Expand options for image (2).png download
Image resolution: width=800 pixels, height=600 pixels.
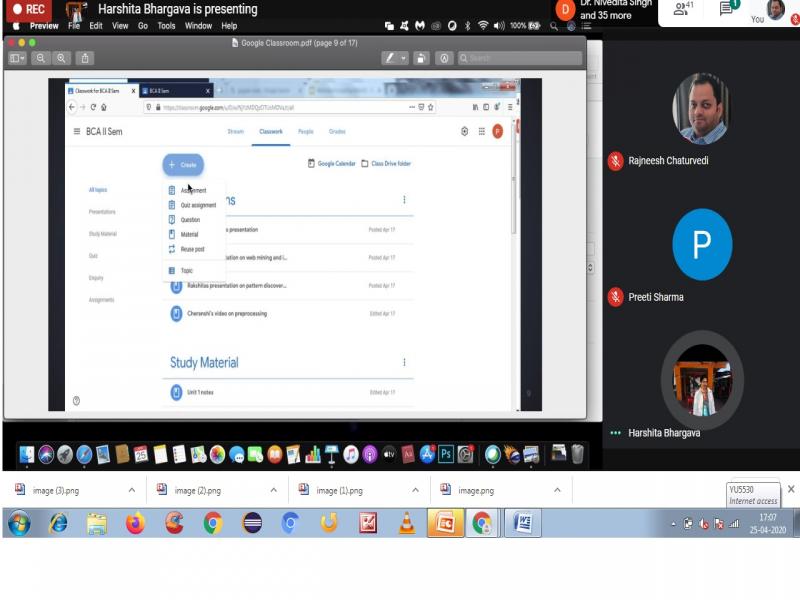[x=273, y=490]
